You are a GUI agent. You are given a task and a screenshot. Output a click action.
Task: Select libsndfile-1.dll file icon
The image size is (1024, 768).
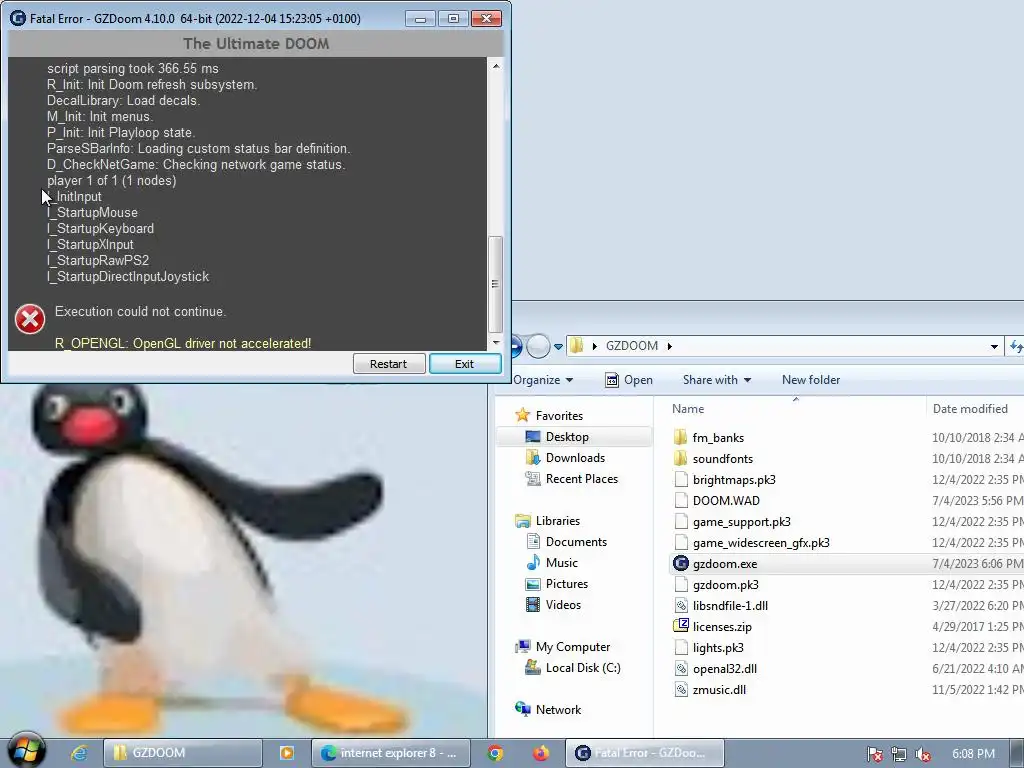coord(680,605)
